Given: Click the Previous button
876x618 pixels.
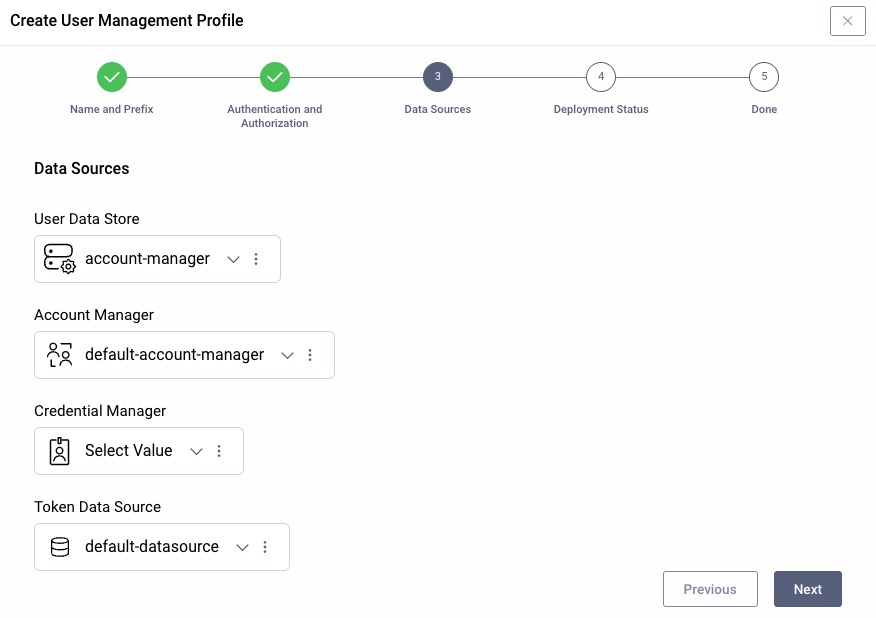Looking at the screenshot, I should (x=710, y=589).
